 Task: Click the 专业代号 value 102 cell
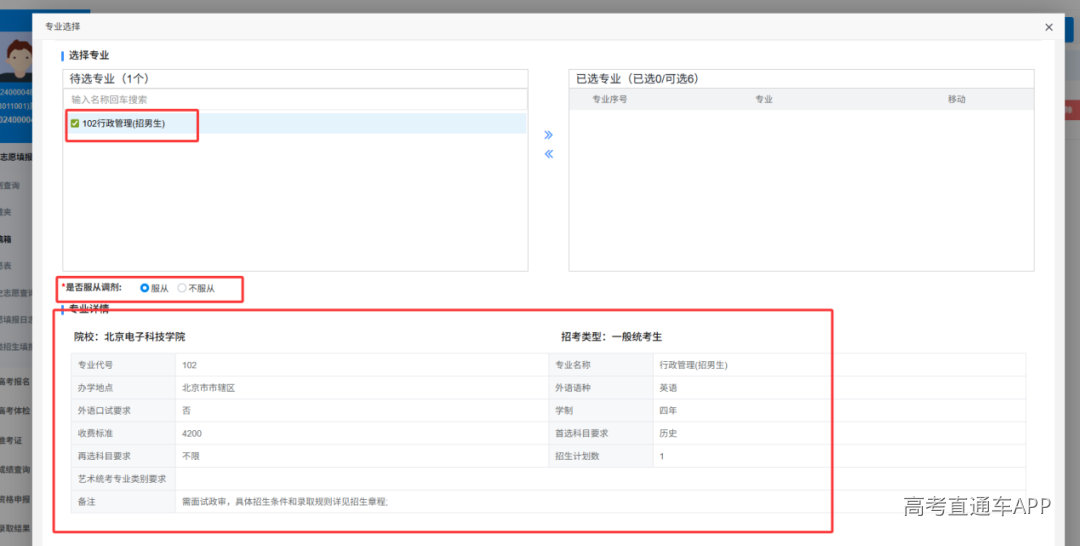(362, 365)
